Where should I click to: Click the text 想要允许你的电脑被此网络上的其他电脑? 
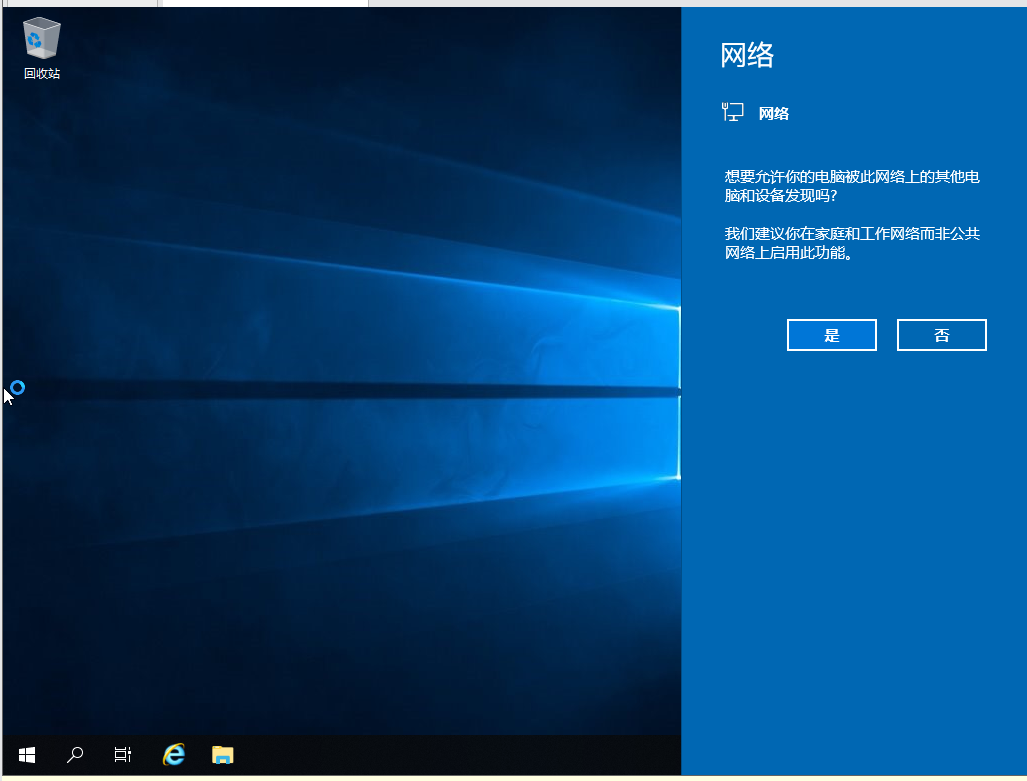click(852, 177)
